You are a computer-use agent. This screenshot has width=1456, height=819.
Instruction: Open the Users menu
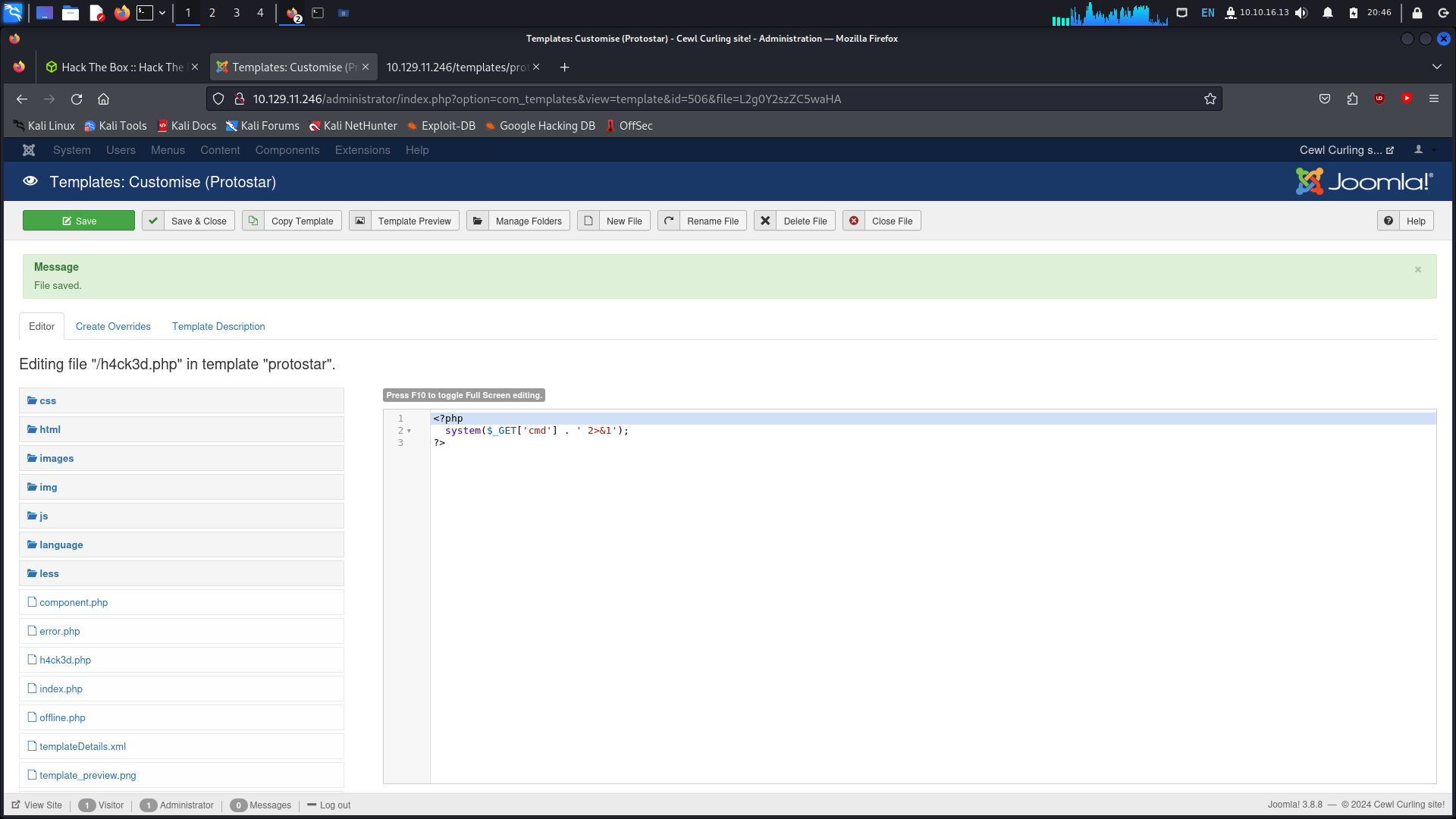coord(121,150)
